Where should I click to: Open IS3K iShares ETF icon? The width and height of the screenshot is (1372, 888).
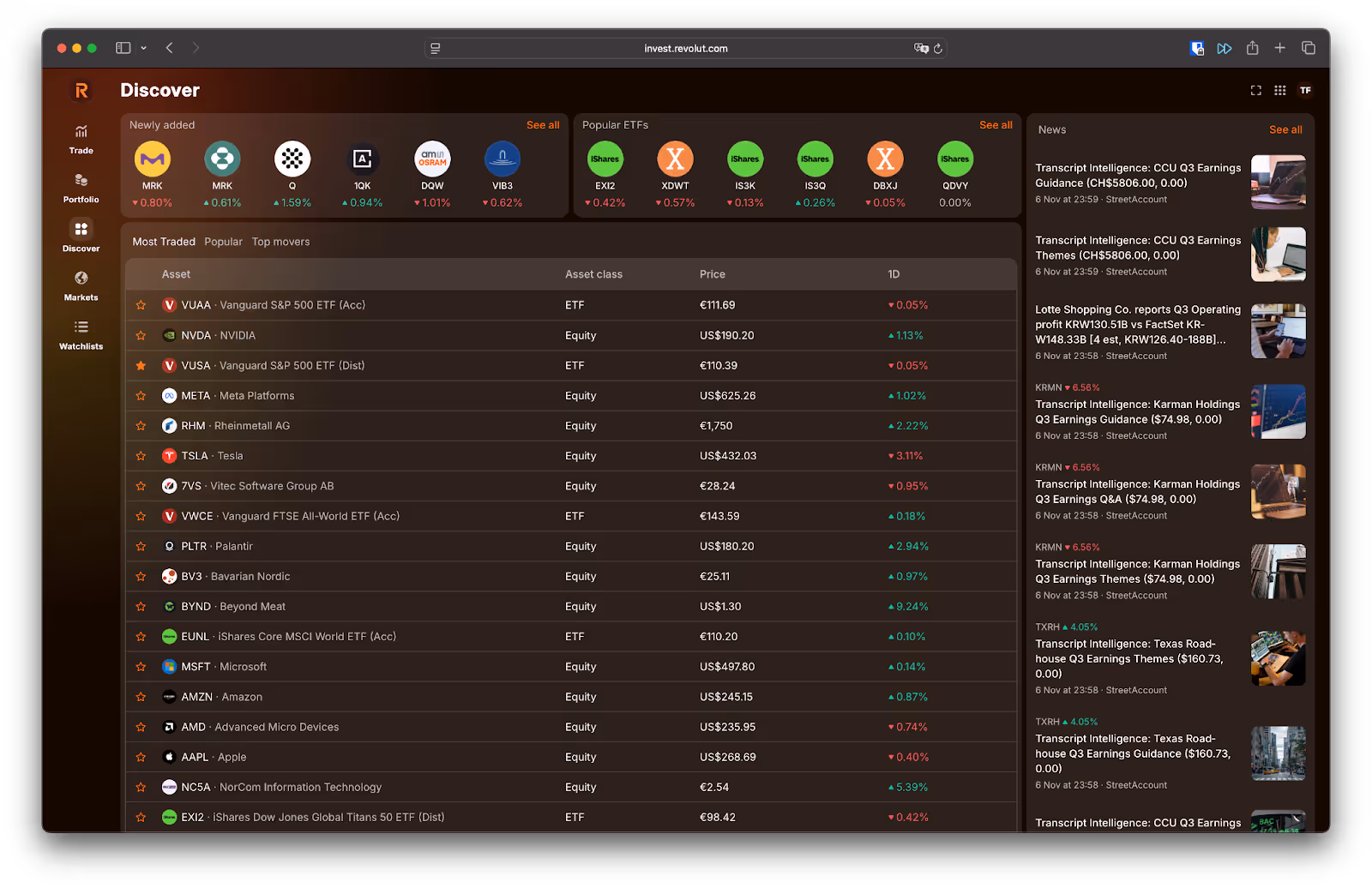tap(745, 159)
